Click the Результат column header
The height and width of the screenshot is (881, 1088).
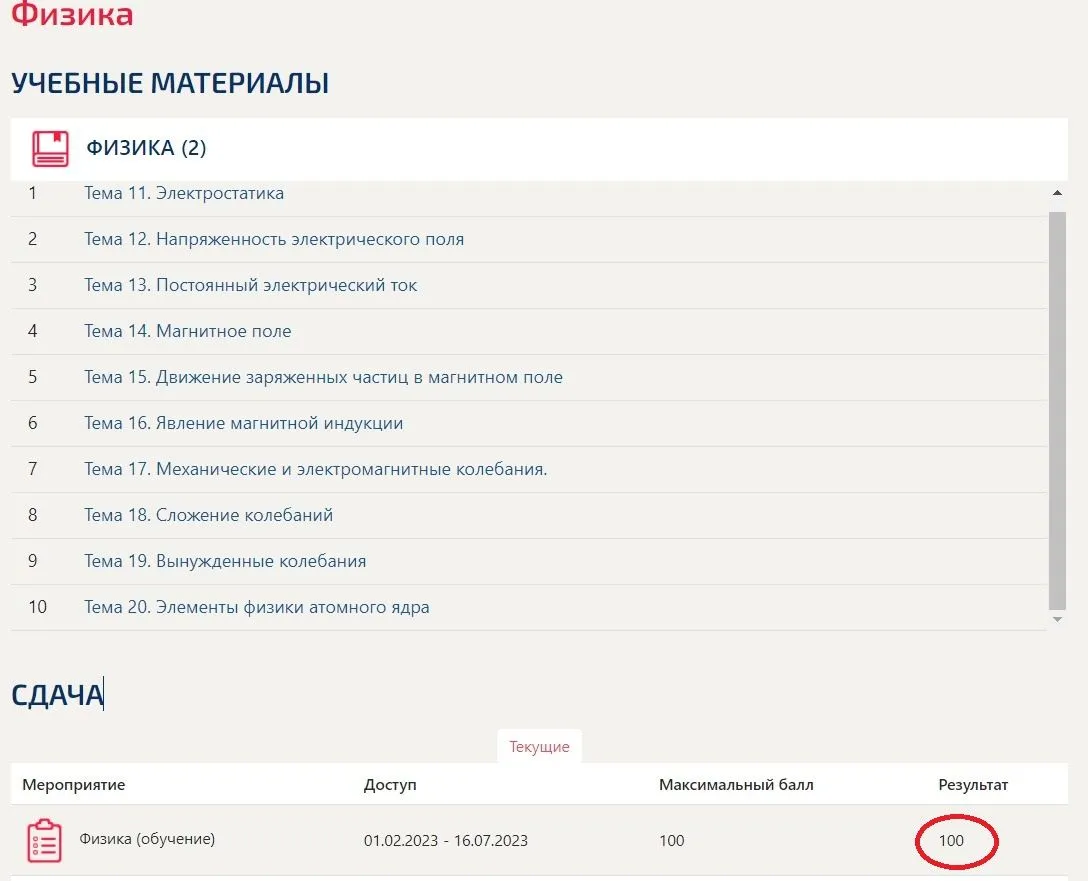click(972, 785)
